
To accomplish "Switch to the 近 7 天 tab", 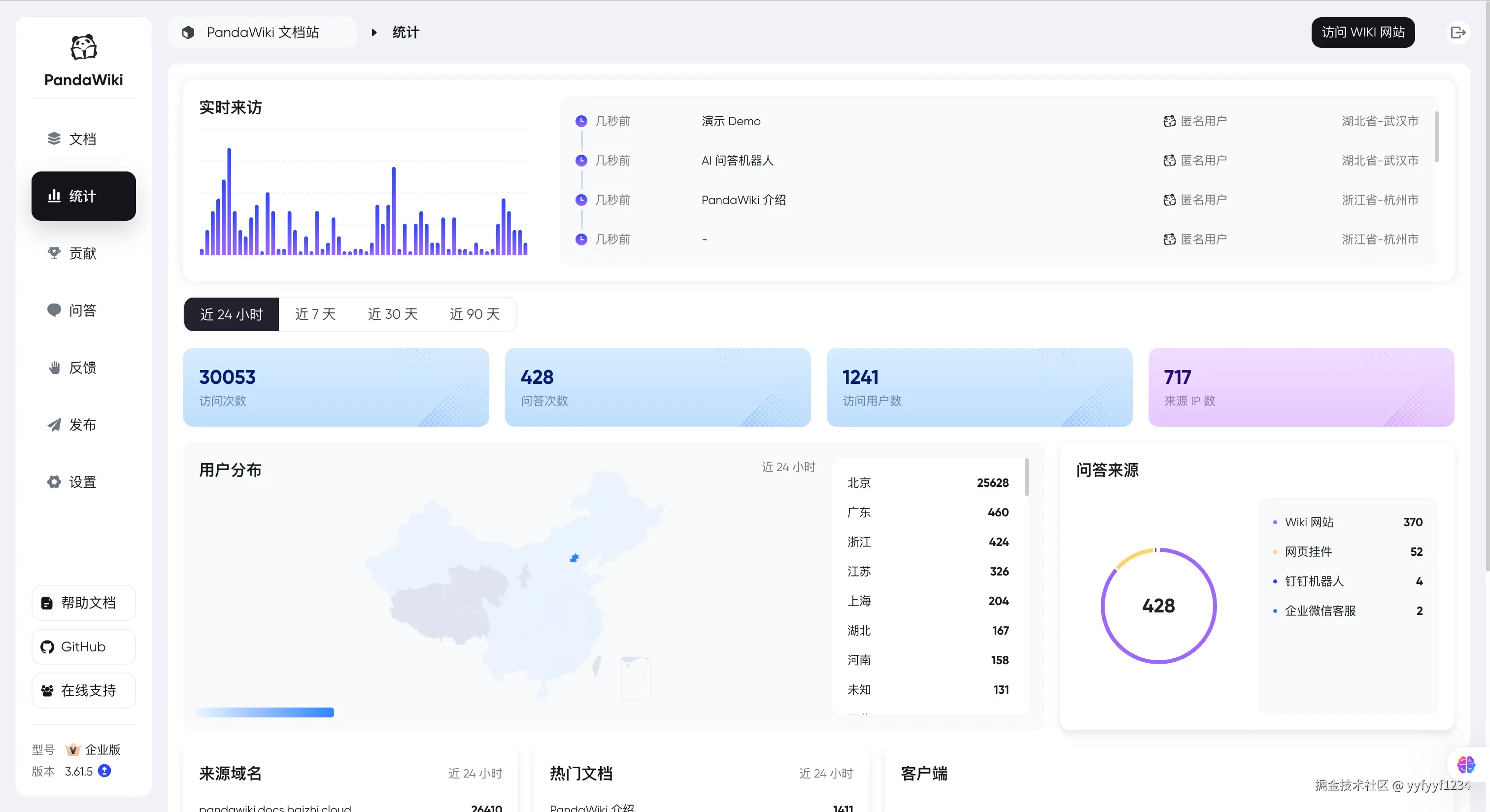I will pos(315,314).
